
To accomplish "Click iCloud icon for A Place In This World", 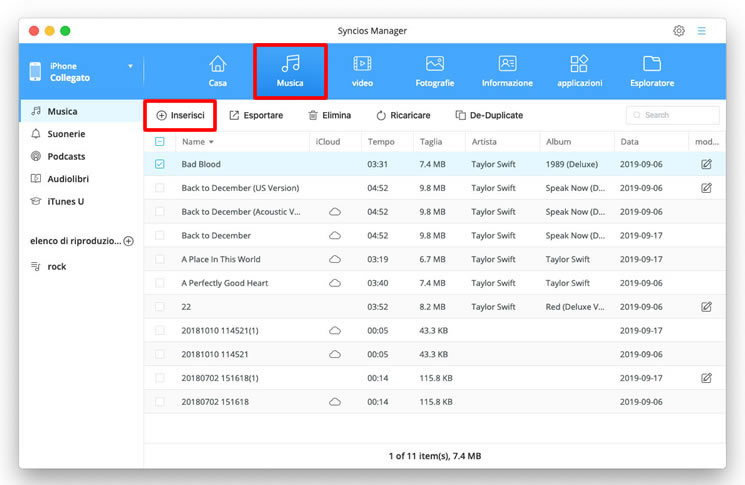I will point(335,259).
